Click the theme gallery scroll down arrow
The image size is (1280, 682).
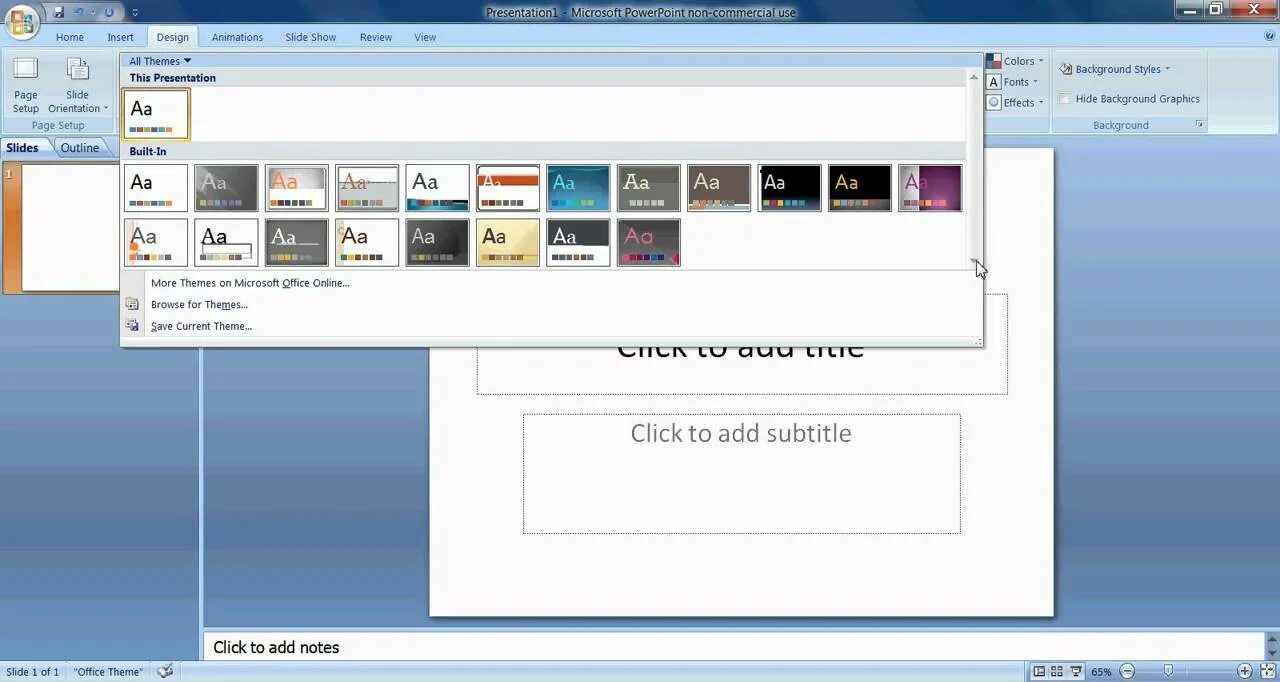tap(974, 262)
